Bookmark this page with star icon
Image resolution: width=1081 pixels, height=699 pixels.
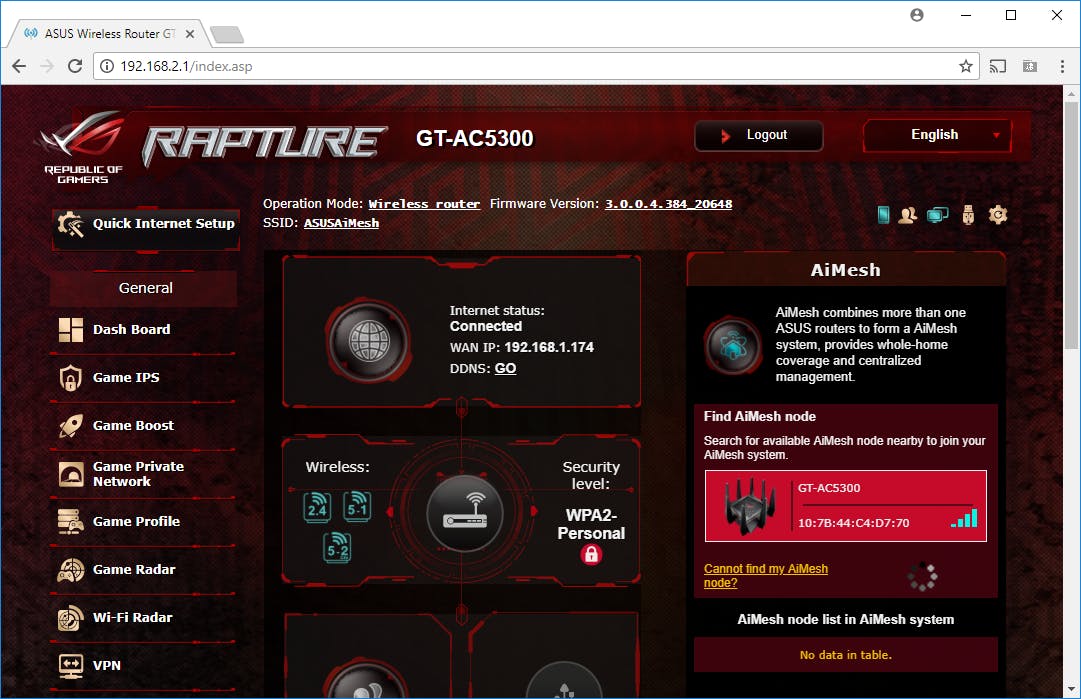(965, 66)
